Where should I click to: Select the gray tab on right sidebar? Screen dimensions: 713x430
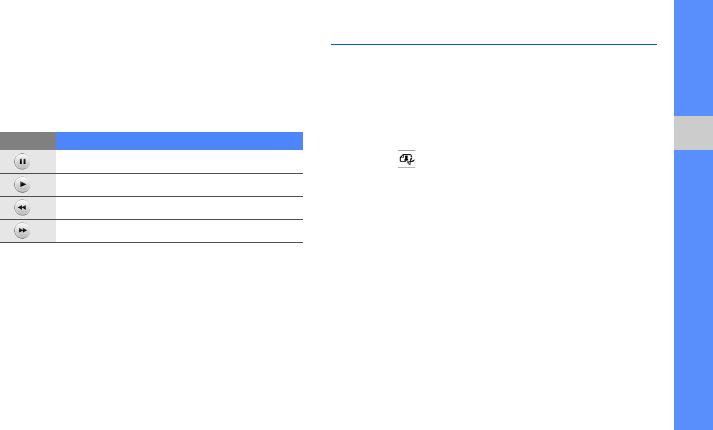point(693,130)
